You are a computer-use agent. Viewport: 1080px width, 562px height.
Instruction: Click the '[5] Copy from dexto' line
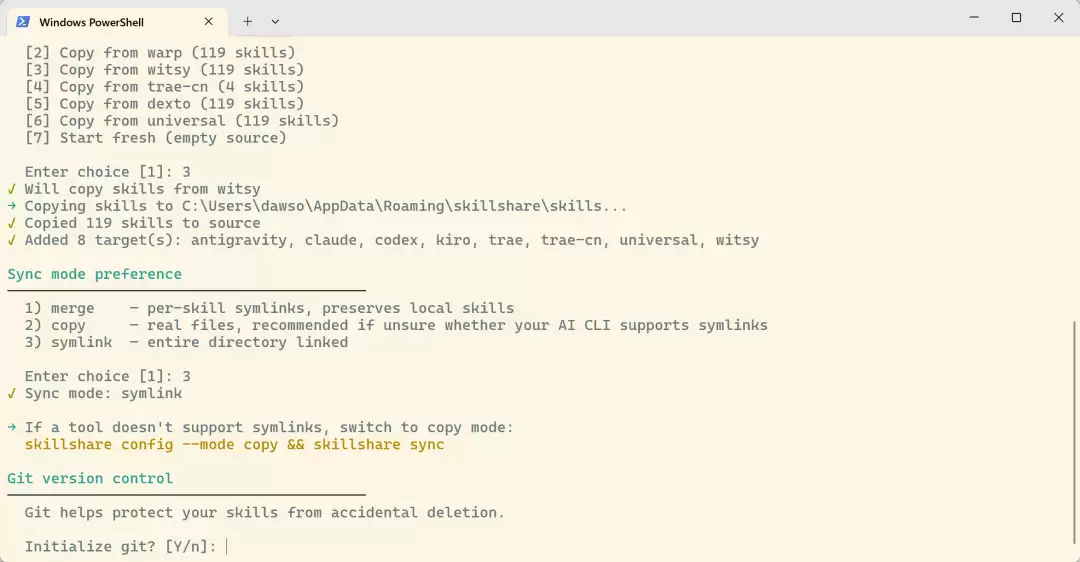coord(164,104)
